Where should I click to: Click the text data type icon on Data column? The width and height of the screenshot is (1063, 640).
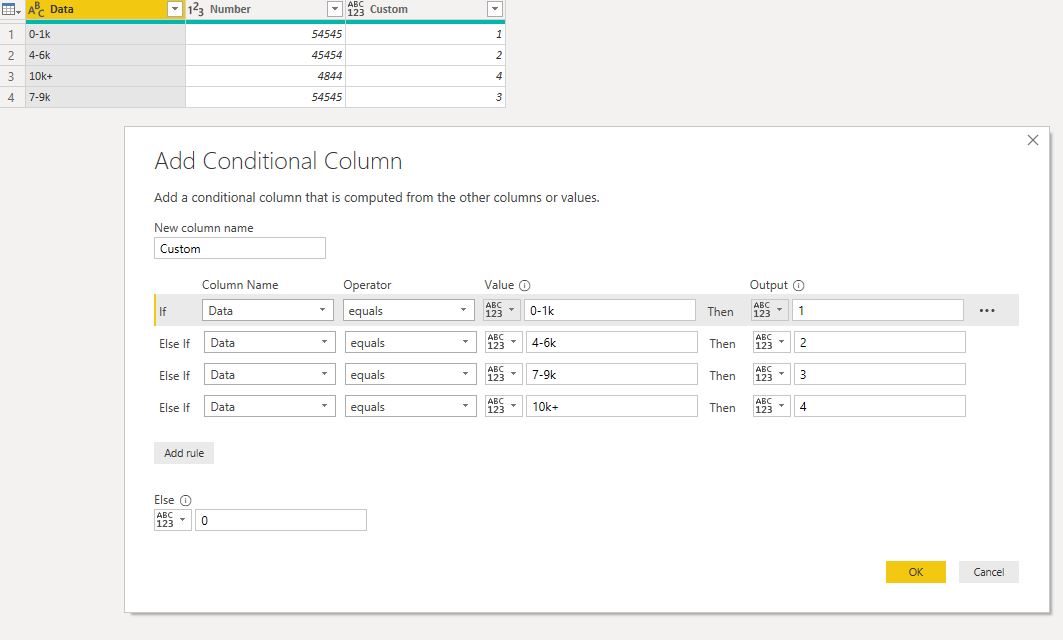[36, 9]
